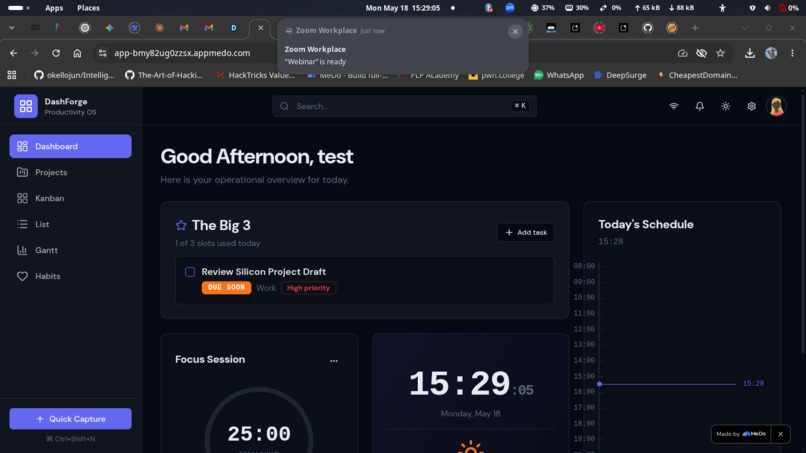Viewport: 806px width, 453px height.
Task: Open the browser profile avatar
Action: tap(771, 53)
